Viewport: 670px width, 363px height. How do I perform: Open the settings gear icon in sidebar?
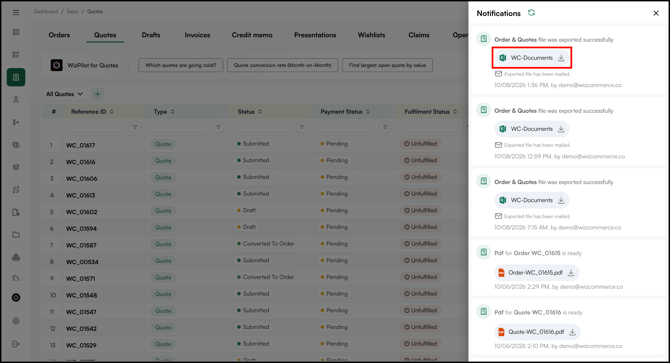(16, 321)
